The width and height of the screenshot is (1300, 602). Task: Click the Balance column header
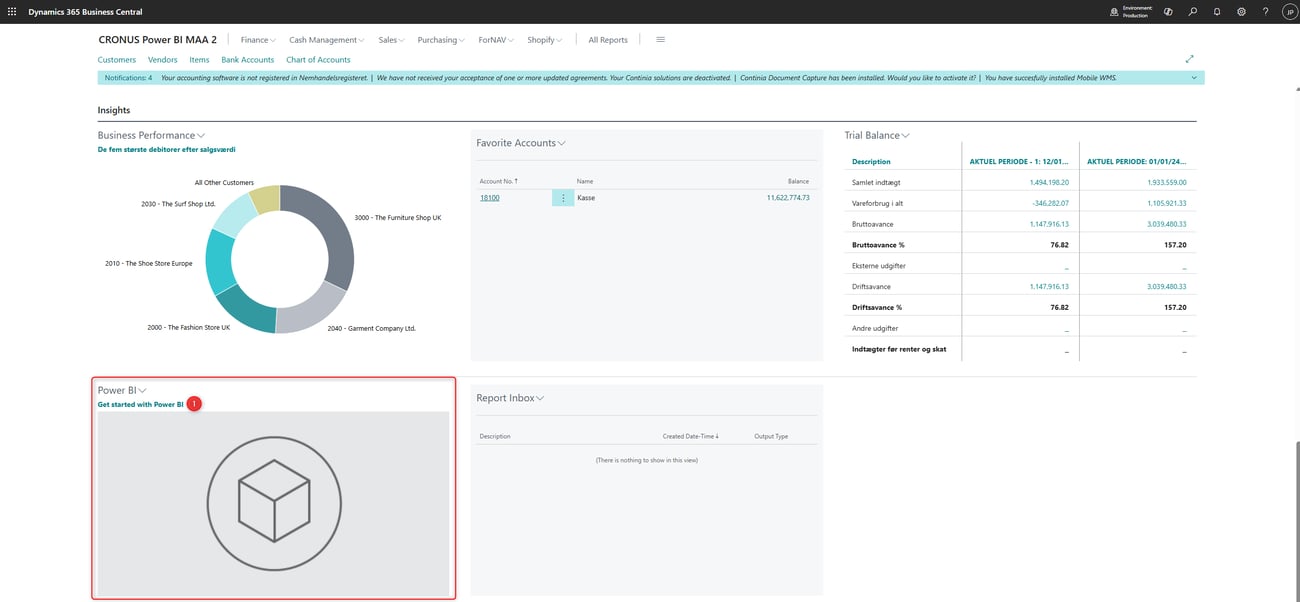[x=798, y=181]
